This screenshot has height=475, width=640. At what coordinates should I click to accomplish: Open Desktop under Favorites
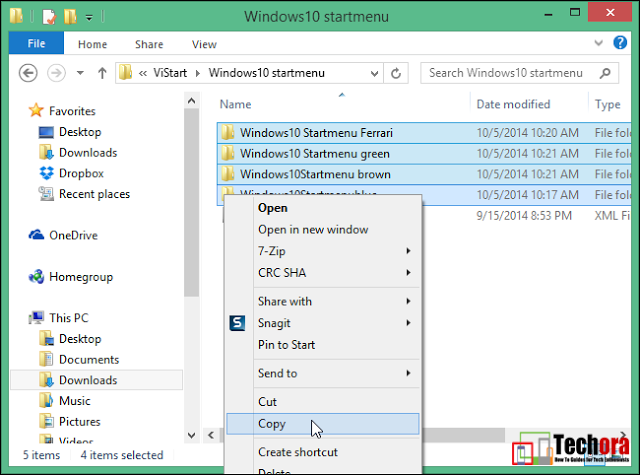pyautogui.click(x=80, y=132)
